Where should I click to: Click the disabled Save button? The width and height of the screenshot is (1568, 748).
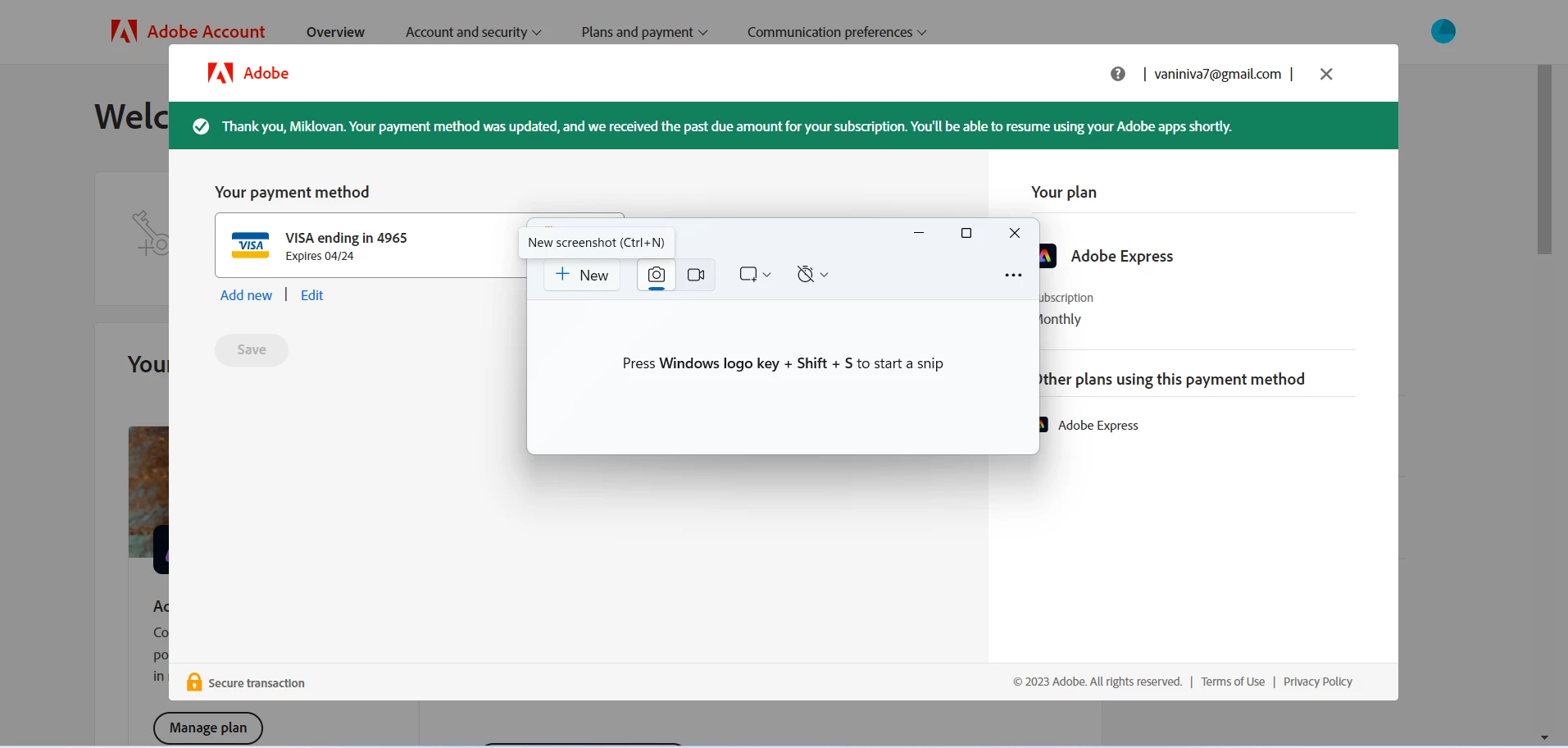252,350
